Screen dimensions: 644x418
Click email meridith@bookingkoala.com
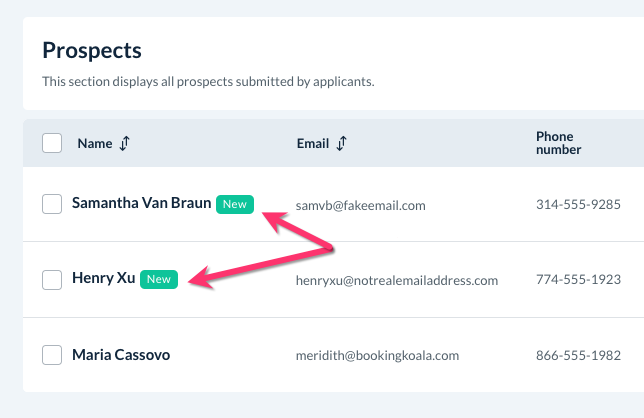377,355
